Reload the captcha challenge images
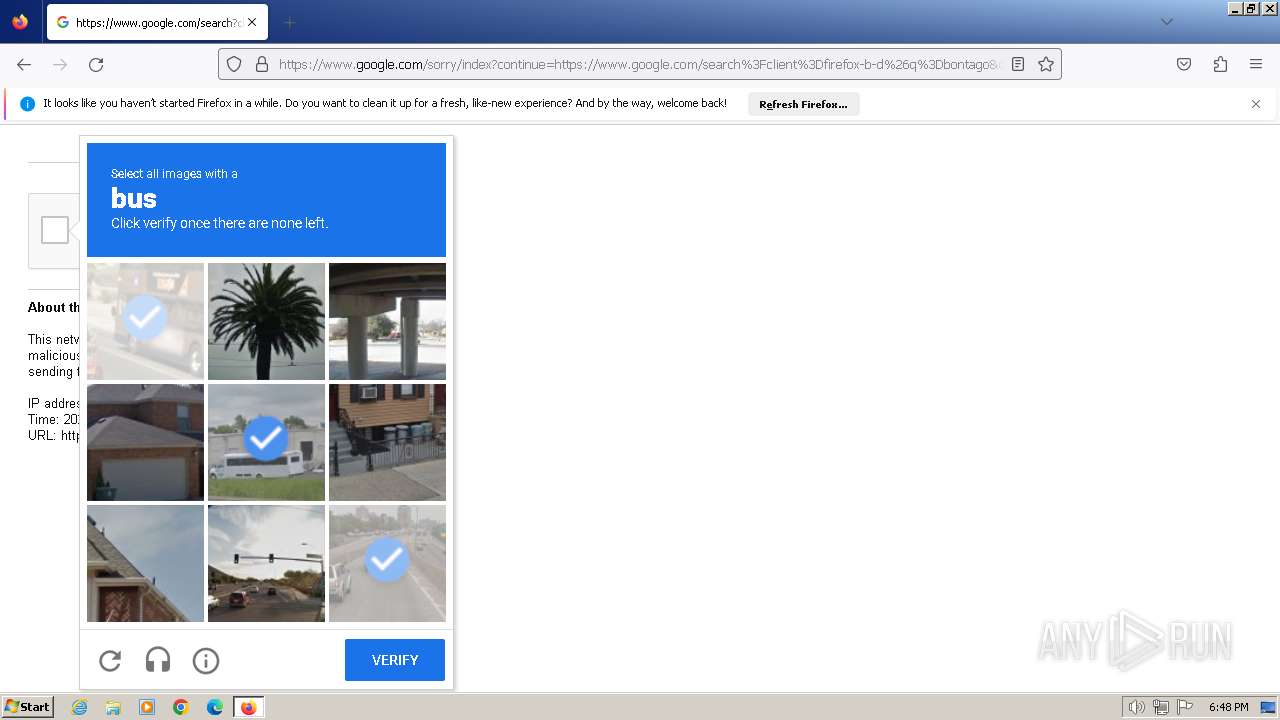 [x=110, y=660]
